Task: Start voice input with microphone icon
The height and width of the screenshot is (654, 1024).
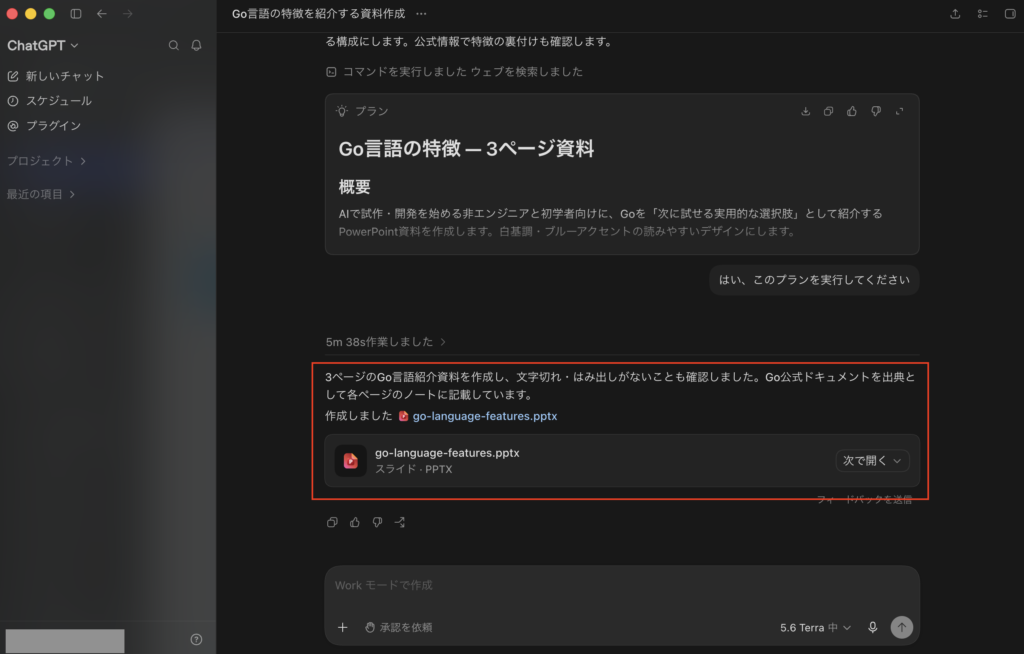Action: coord(872,627)
